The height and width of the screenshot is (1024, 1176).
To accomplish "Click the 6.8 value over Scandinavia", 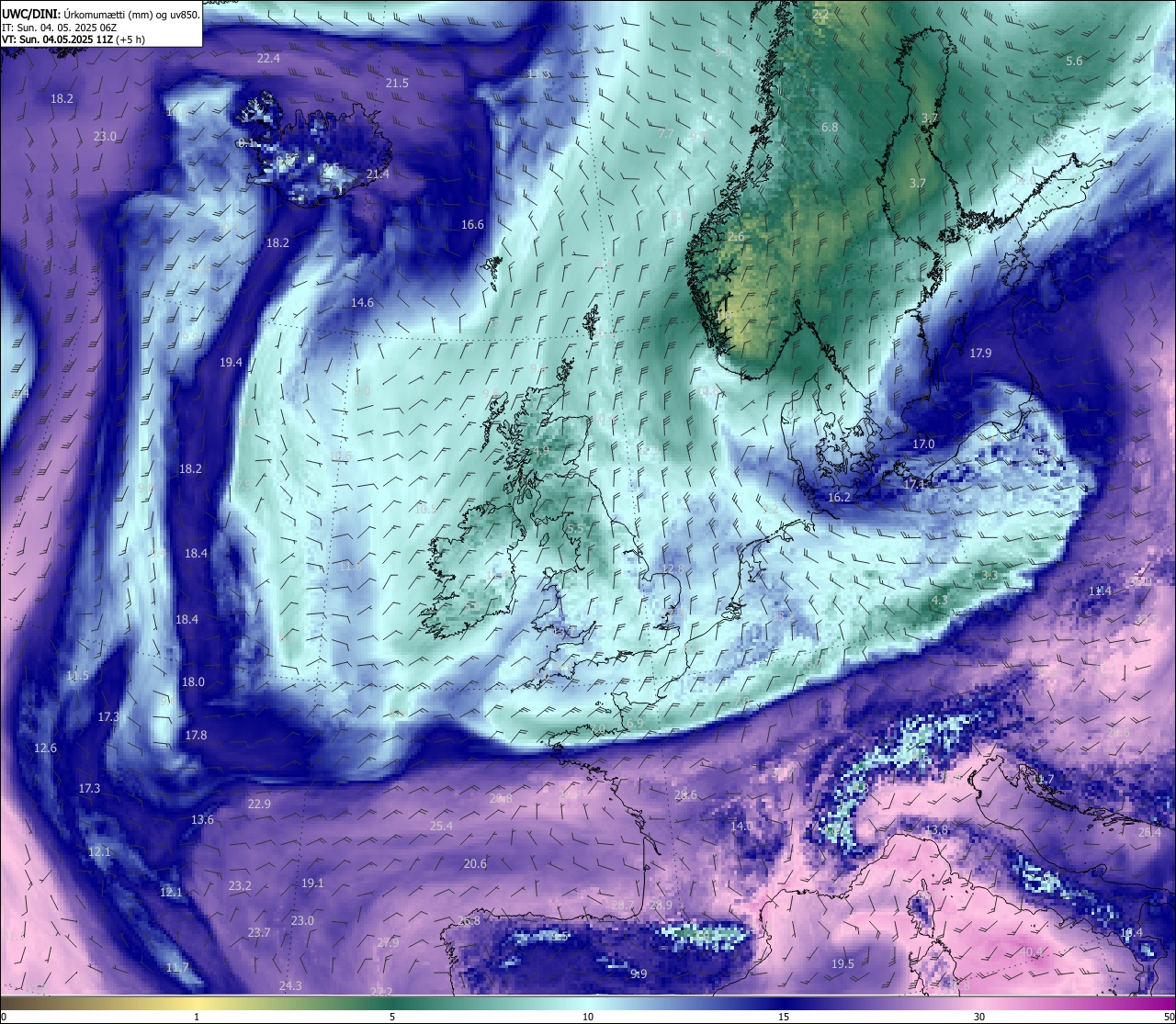I will point(830,127).
